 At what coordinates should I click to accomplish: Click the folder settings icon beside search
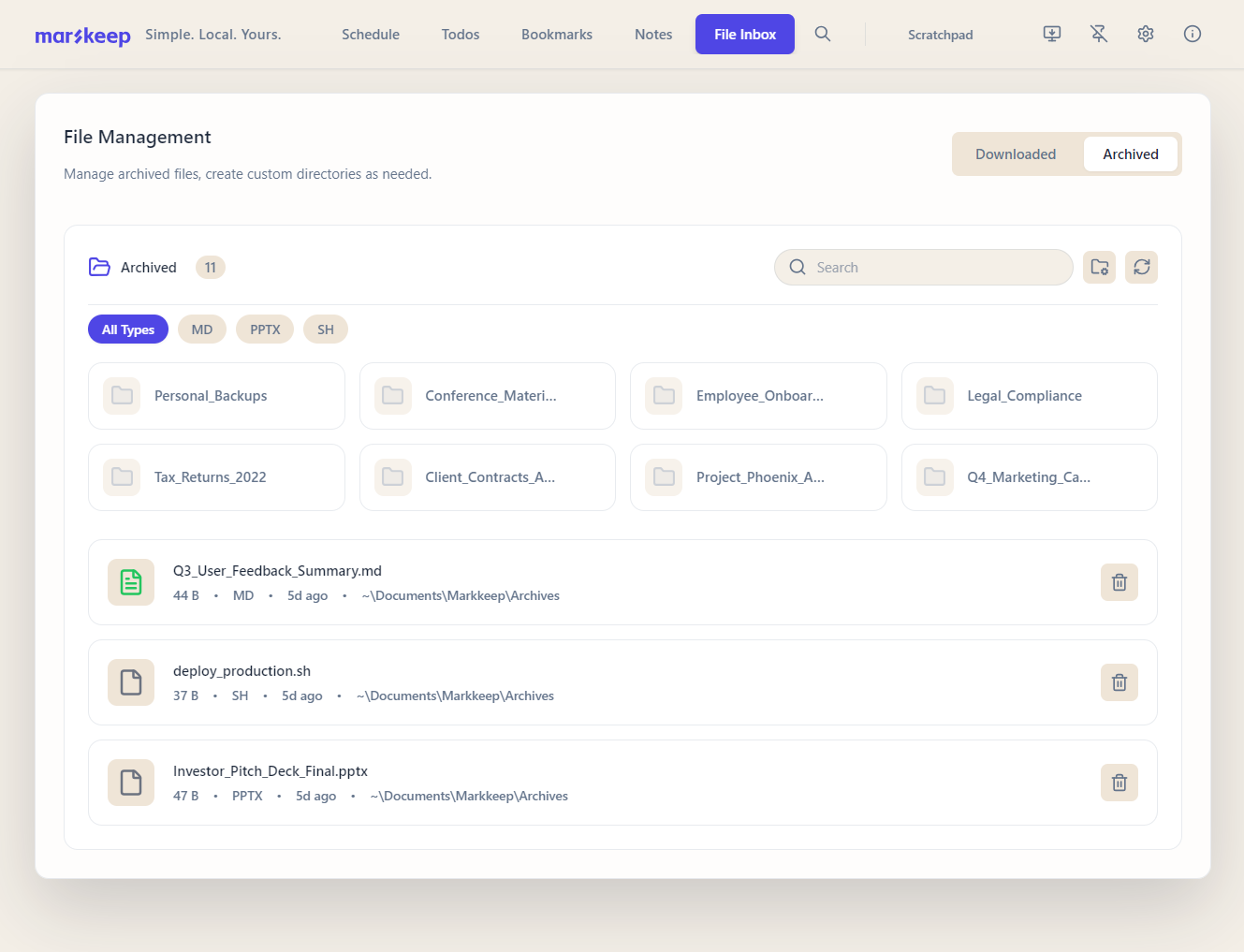click(x=1100, y=268)
